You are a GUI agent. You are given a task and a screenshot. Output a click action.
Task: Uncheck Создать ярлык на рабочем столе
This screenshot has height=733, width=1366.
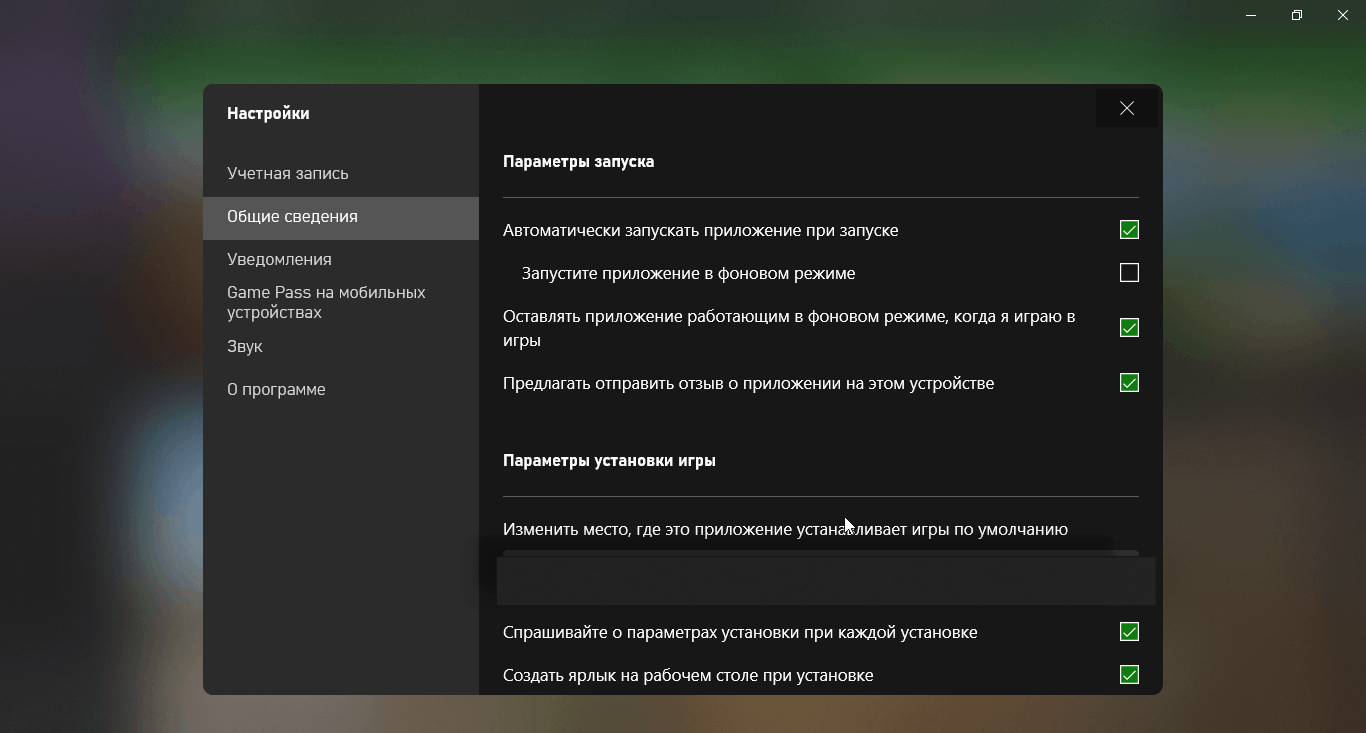pos(1129,675)
